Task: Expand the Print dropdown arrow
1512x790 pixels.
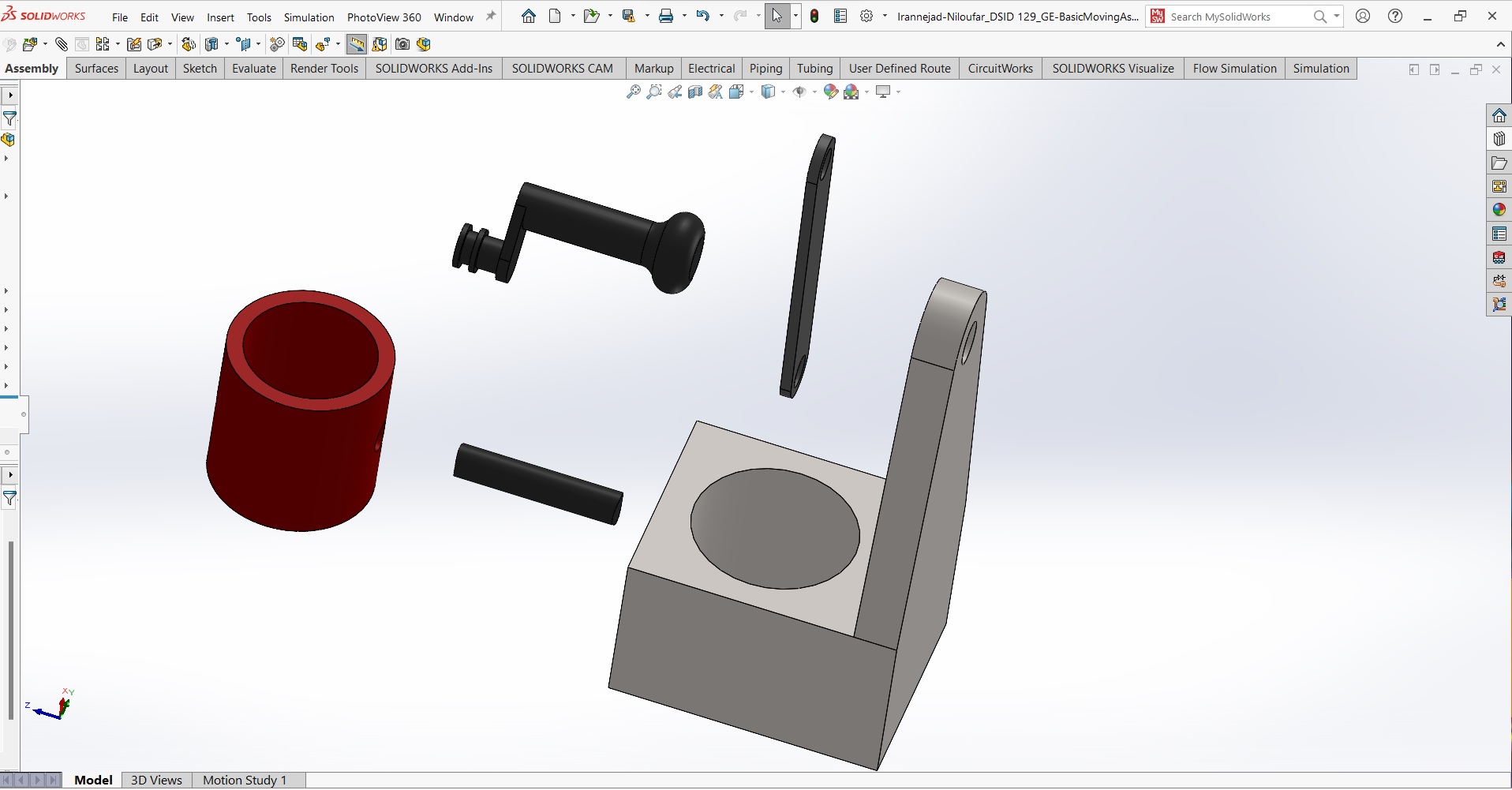Action: (x=683, y=17)
